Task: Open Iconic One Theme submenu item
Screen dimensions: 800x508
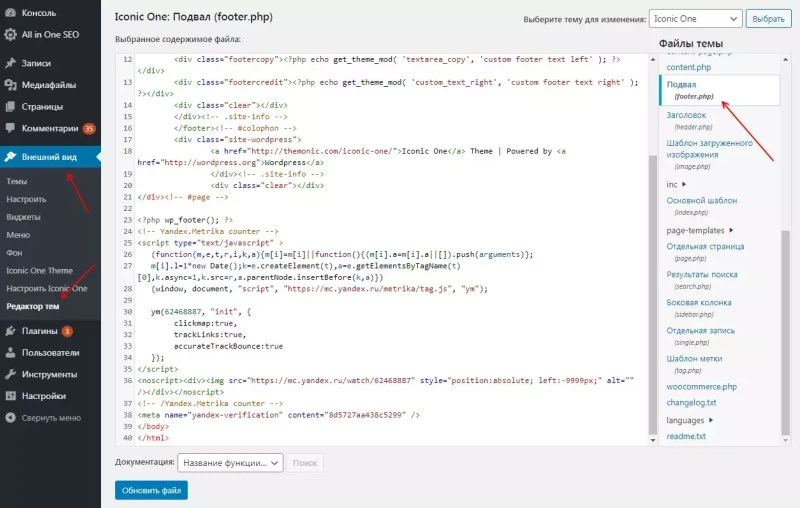Action: (x=39, y=271)
